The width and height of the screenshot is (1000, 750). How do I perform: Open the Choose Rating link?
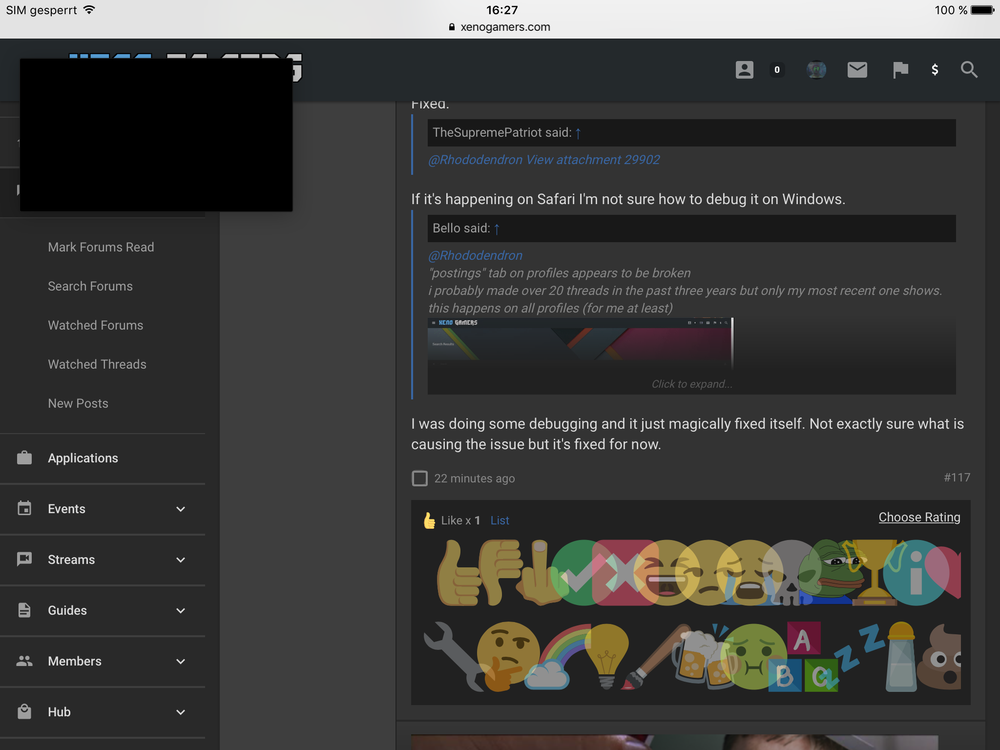coord(919,517)
